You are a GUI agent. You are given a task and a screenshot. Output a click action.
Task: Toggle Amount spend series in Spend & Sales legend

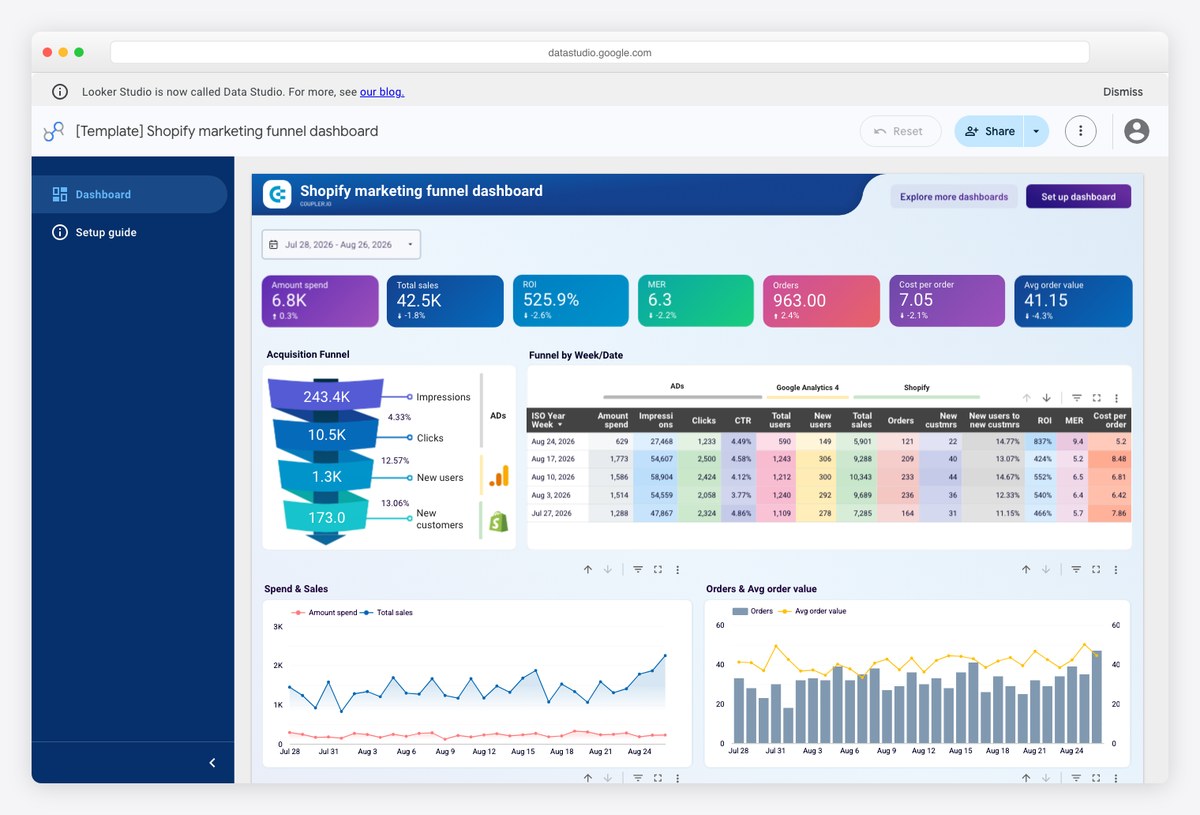pos(324,612)
